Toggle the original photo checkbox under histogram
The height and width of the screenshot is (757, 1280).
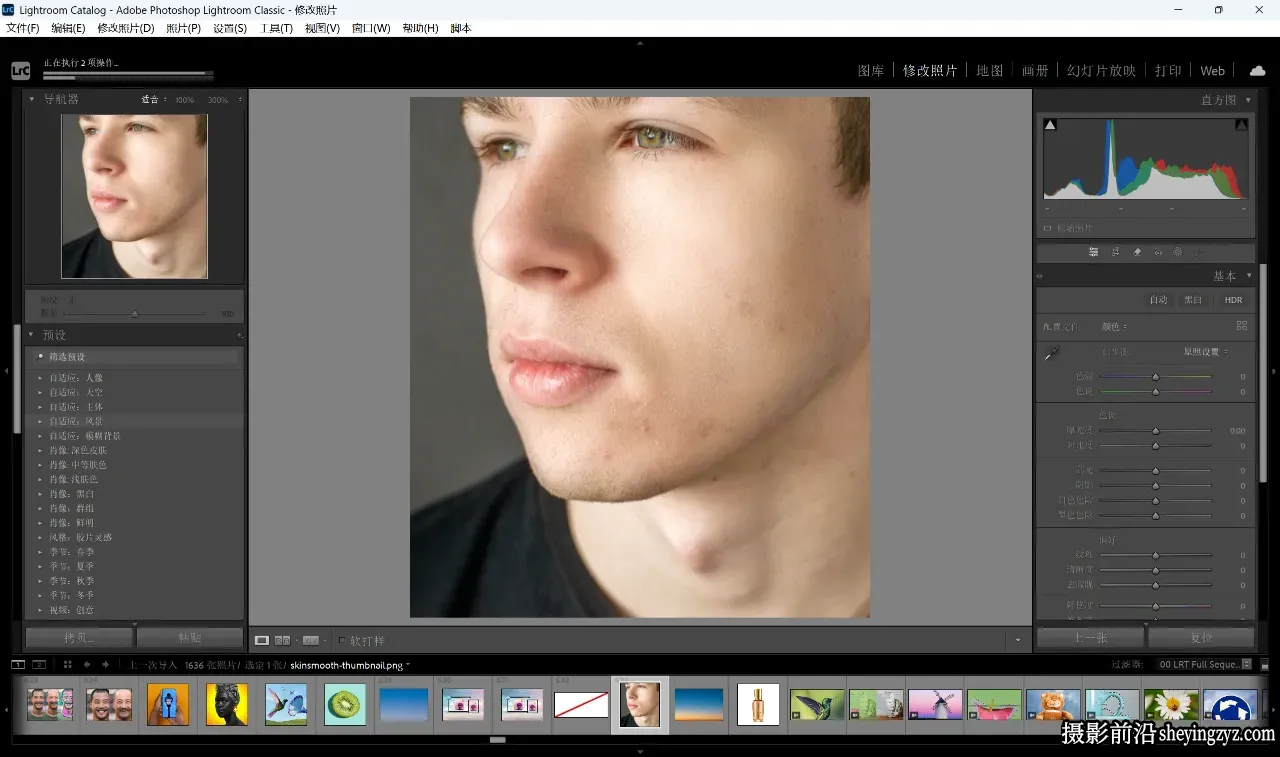click(x=1047, y=228)
